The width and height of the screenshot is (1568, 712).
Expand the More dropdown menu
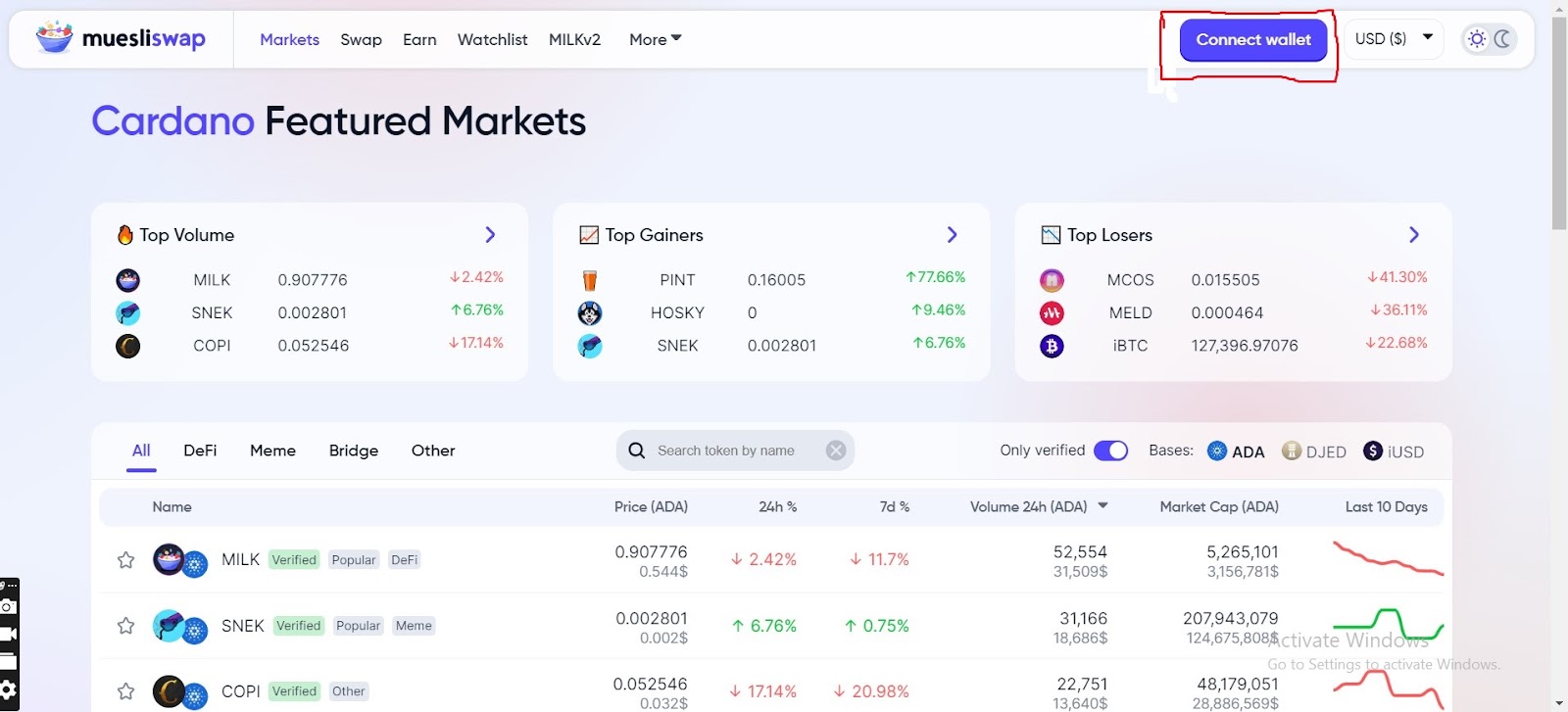click(x=655, y=39)
